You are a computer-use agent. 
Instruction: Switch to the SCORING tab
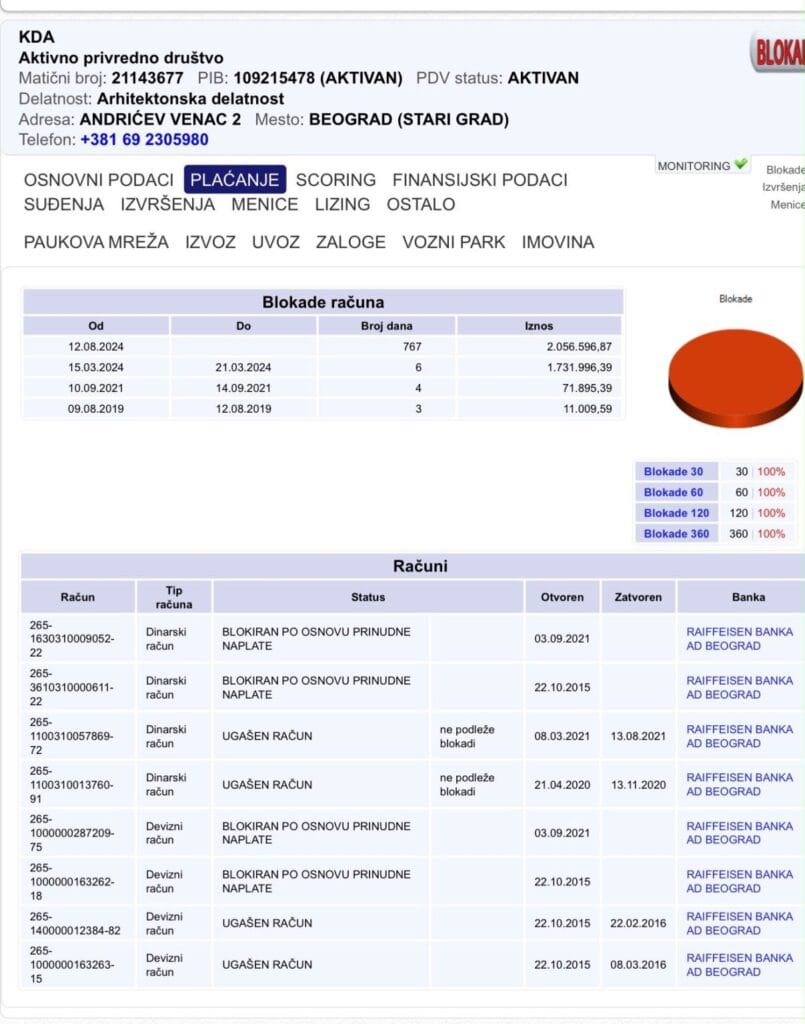point(336,180)
